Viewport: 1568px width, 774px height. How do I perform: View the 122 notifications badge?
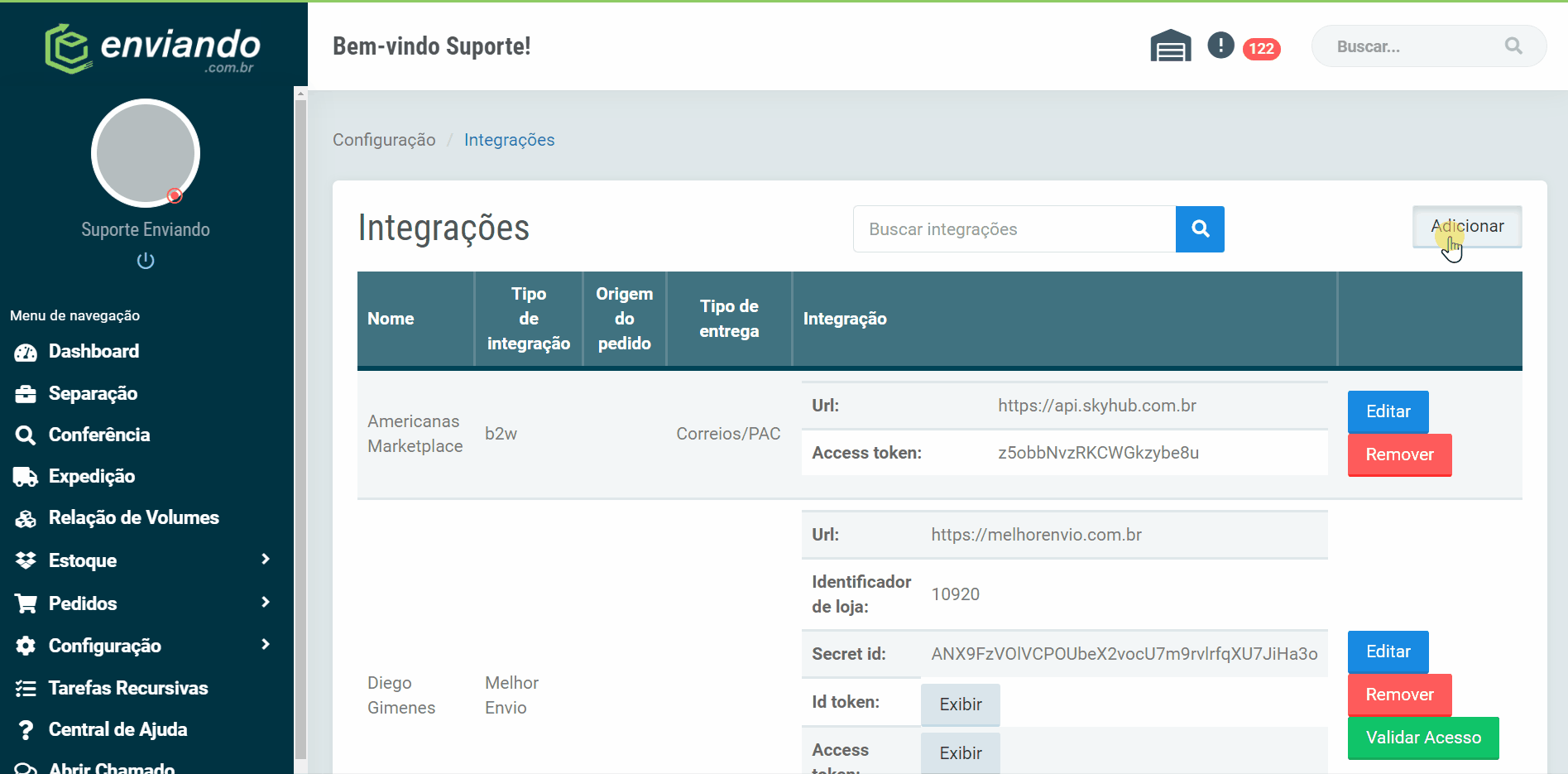[x=1261, y=49]
